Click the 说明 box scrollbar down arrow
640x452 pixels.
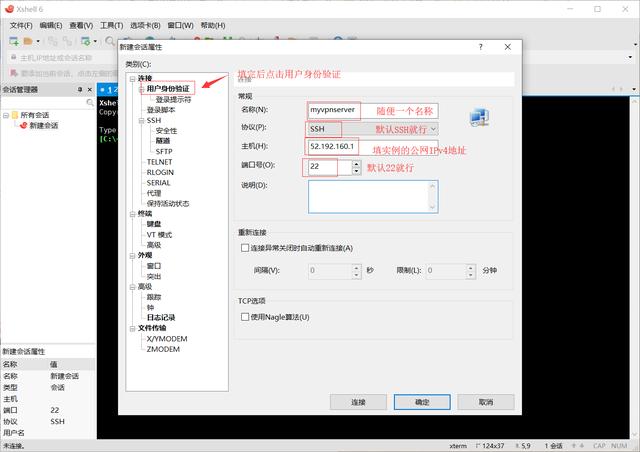point(433,207)
